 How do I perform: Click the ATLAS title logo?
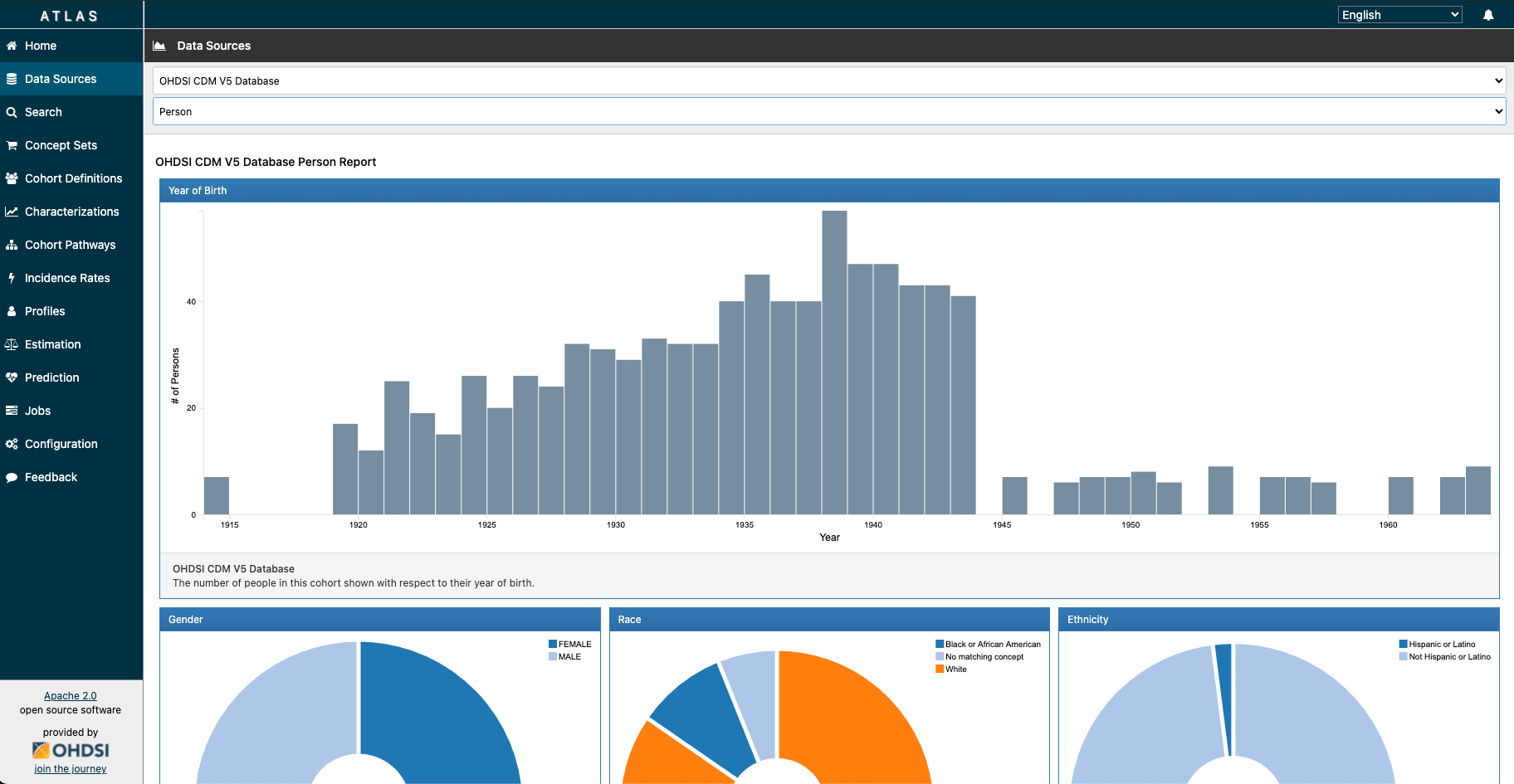(70, 16)
